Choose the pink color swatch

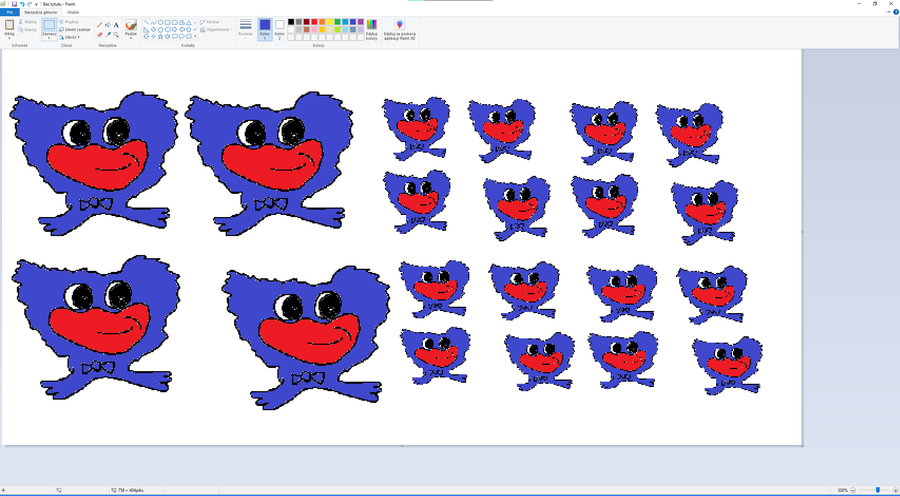point(314,29)
